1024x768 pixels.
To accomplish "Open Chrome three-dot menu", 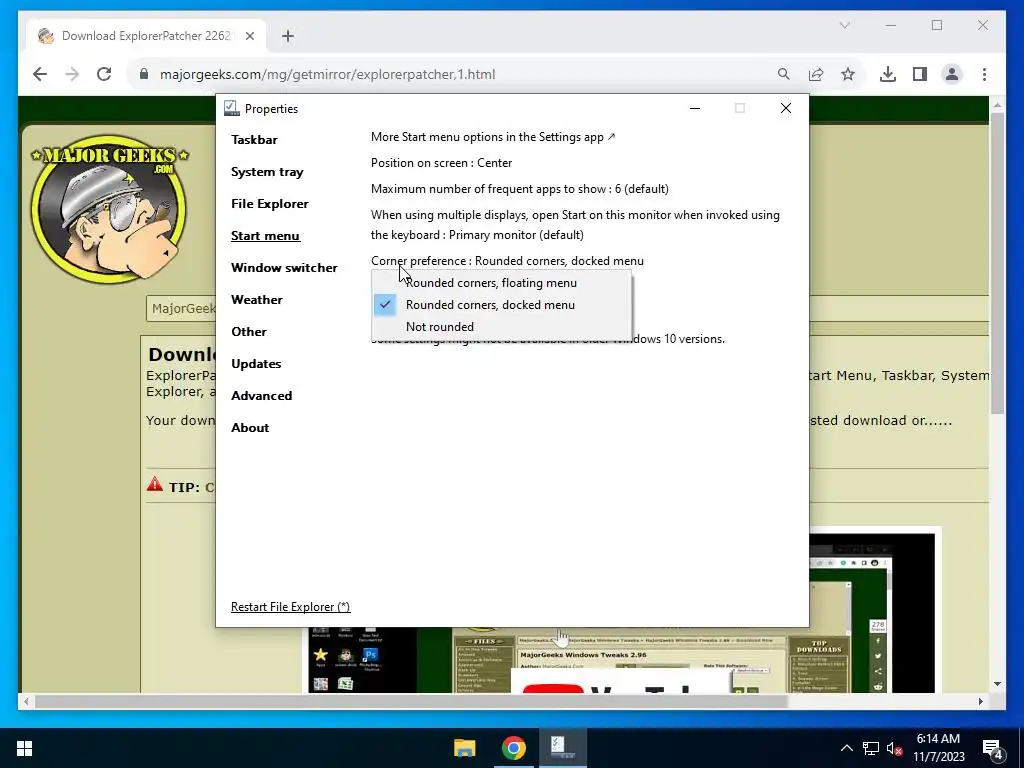I will (984, 74).
